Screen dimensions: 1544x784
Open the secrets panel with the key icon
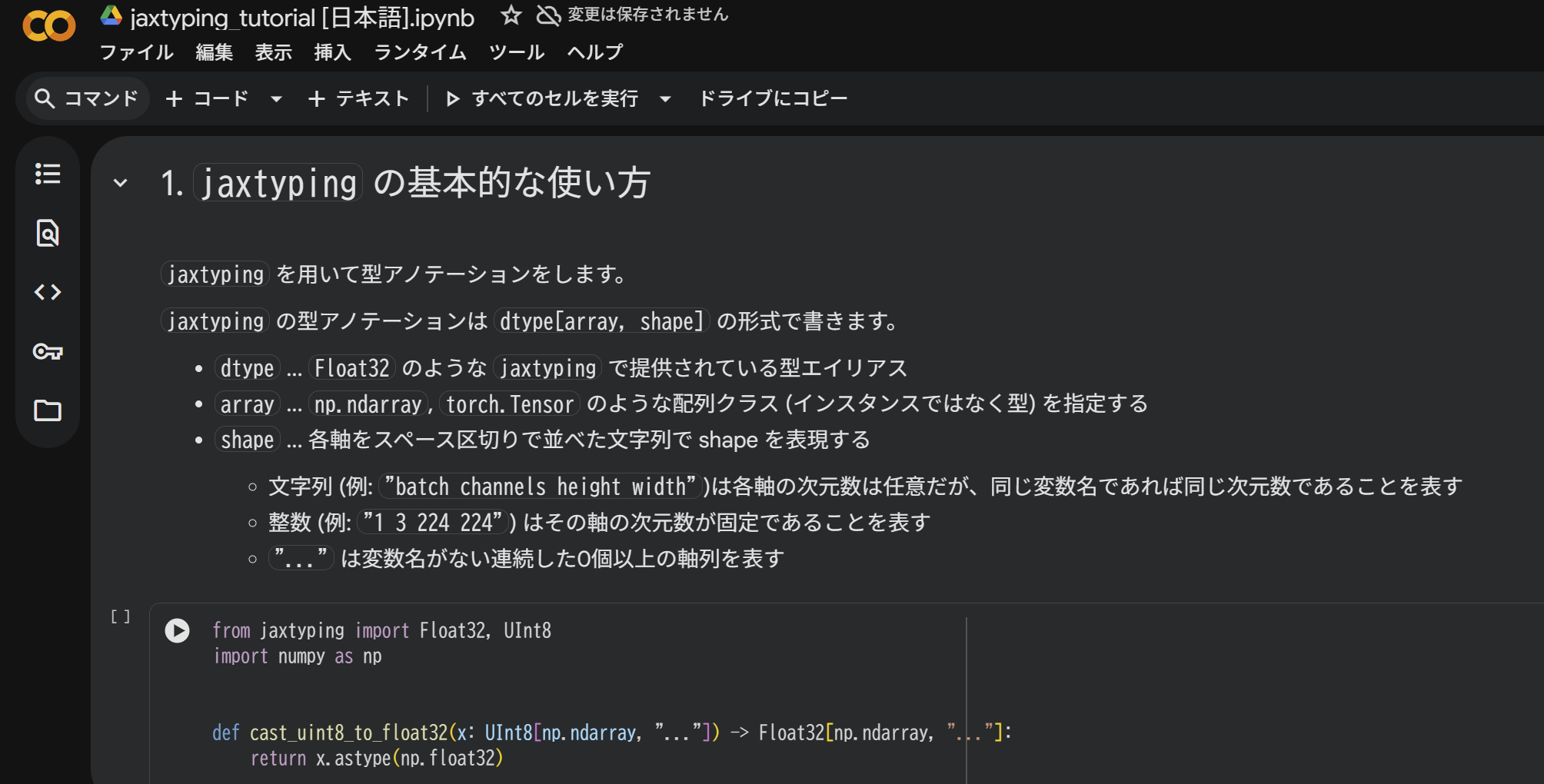coord(48,352)
